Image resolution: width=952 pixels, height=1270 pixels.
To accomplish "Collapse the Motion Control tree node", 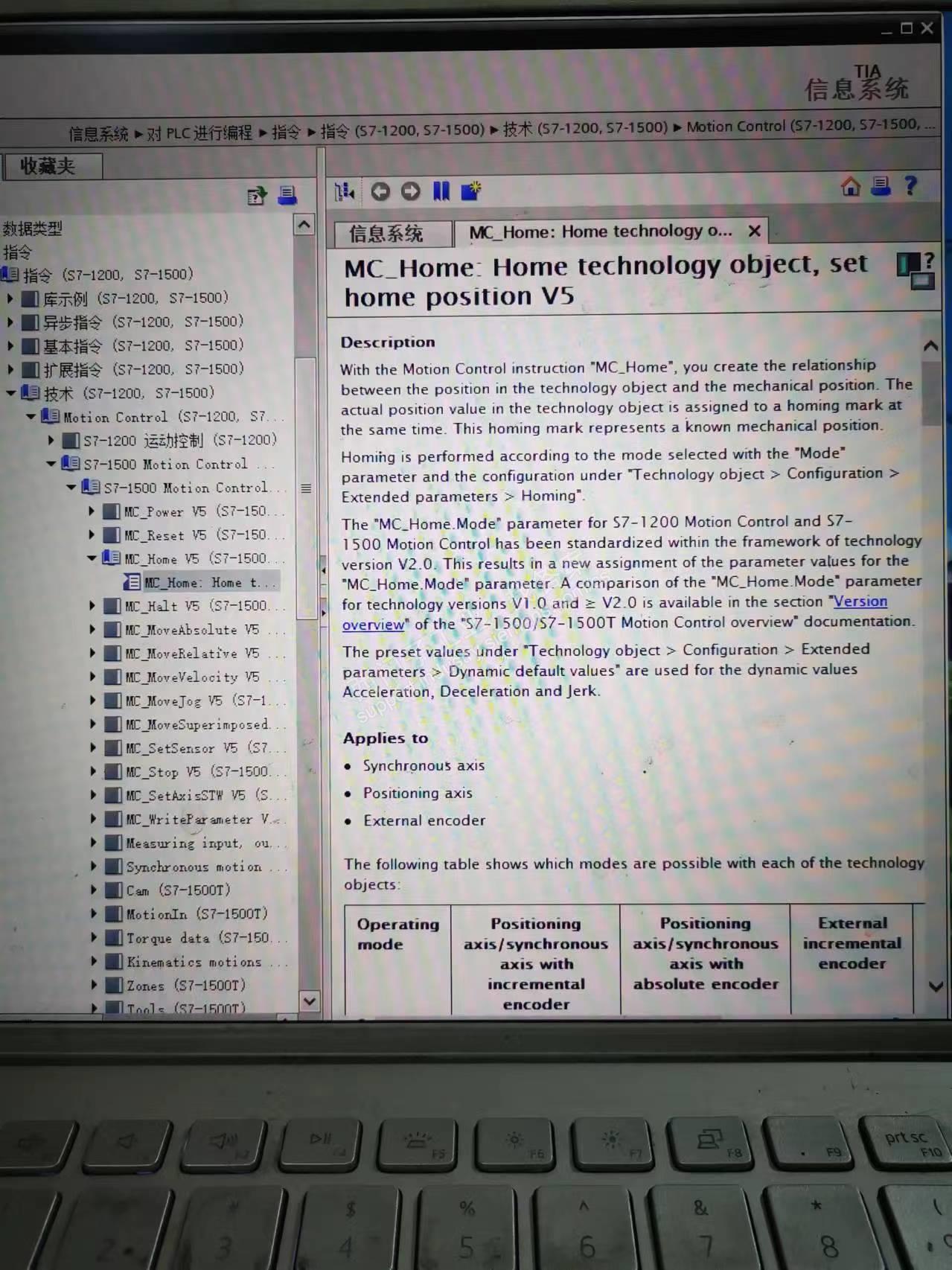I will 31,417.
